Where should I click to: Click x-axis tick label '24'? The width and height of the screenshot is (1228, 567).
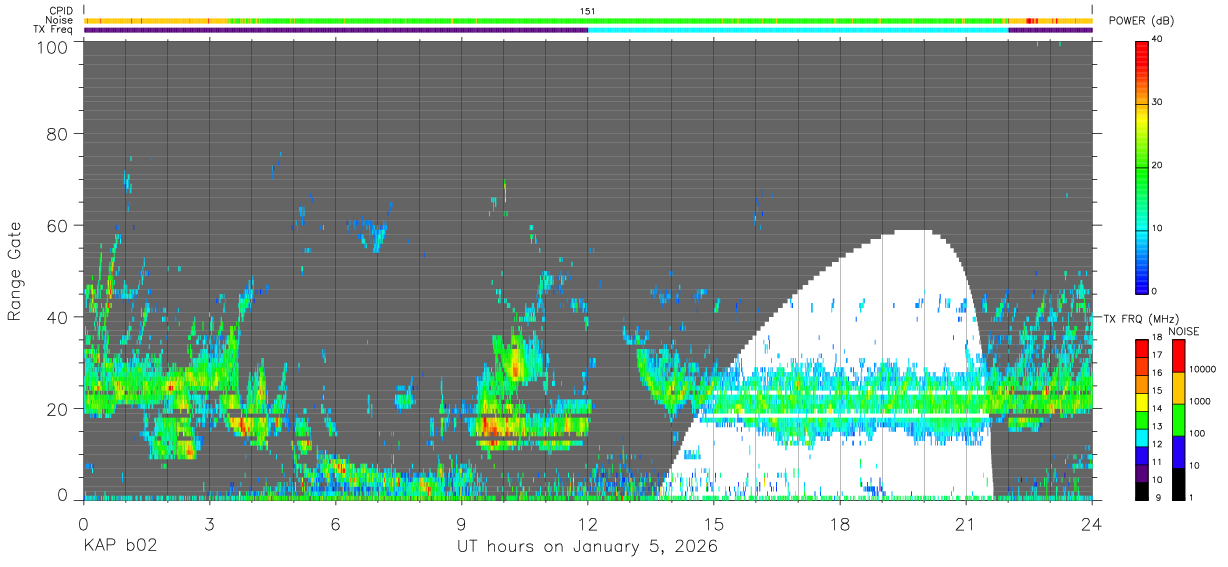[1091, 525]
